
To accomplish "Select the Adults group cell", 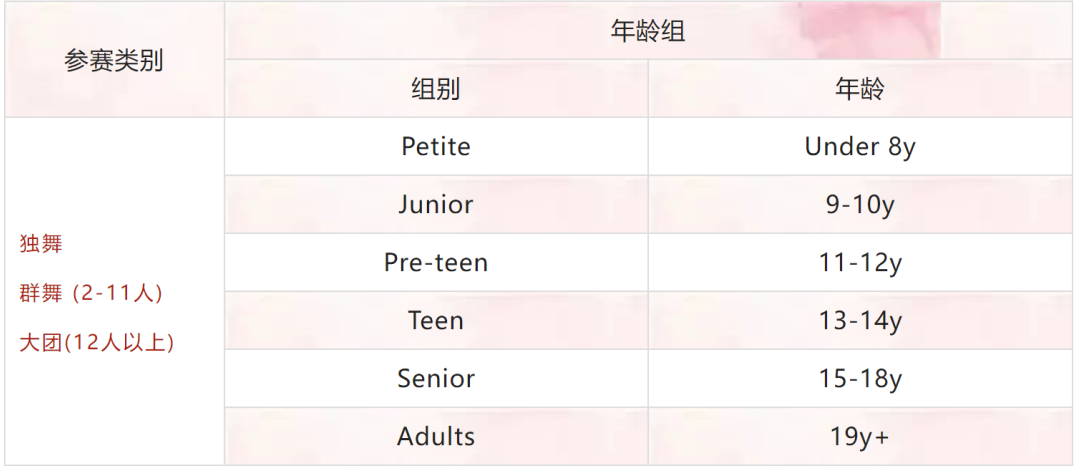I will pyautogui.click(x=436, y=437).
